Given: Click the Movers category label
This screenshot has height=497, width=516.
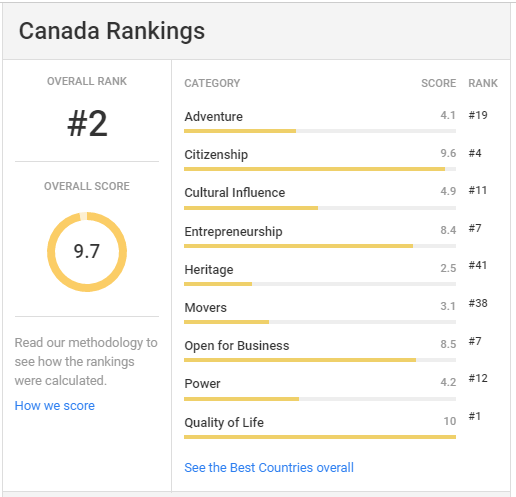Looking at the screenshot, I should point(206,307).
